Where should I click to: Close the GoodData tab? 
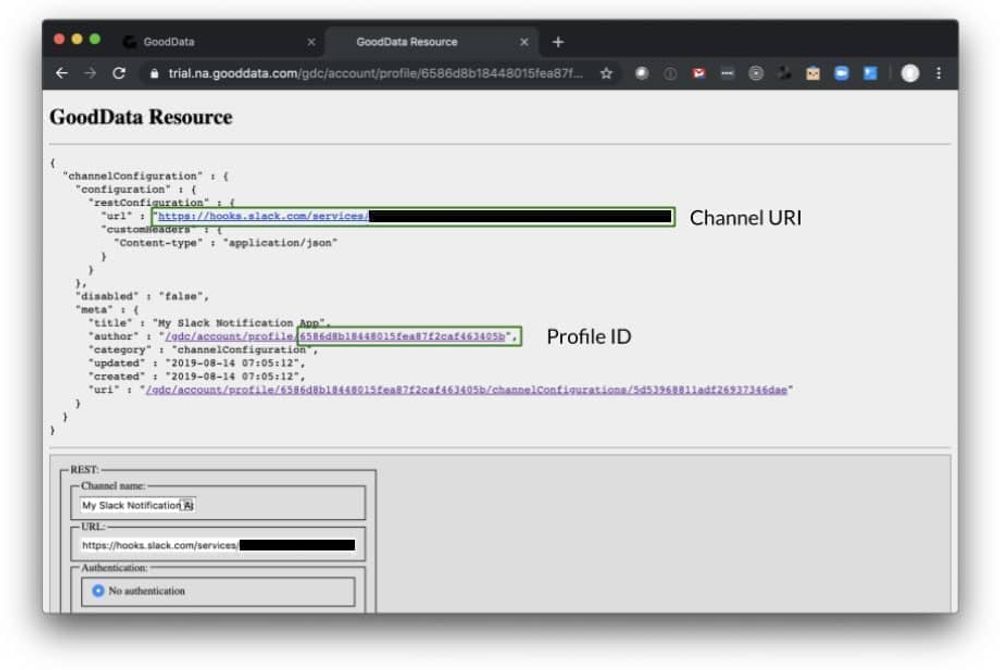[311, 42]
